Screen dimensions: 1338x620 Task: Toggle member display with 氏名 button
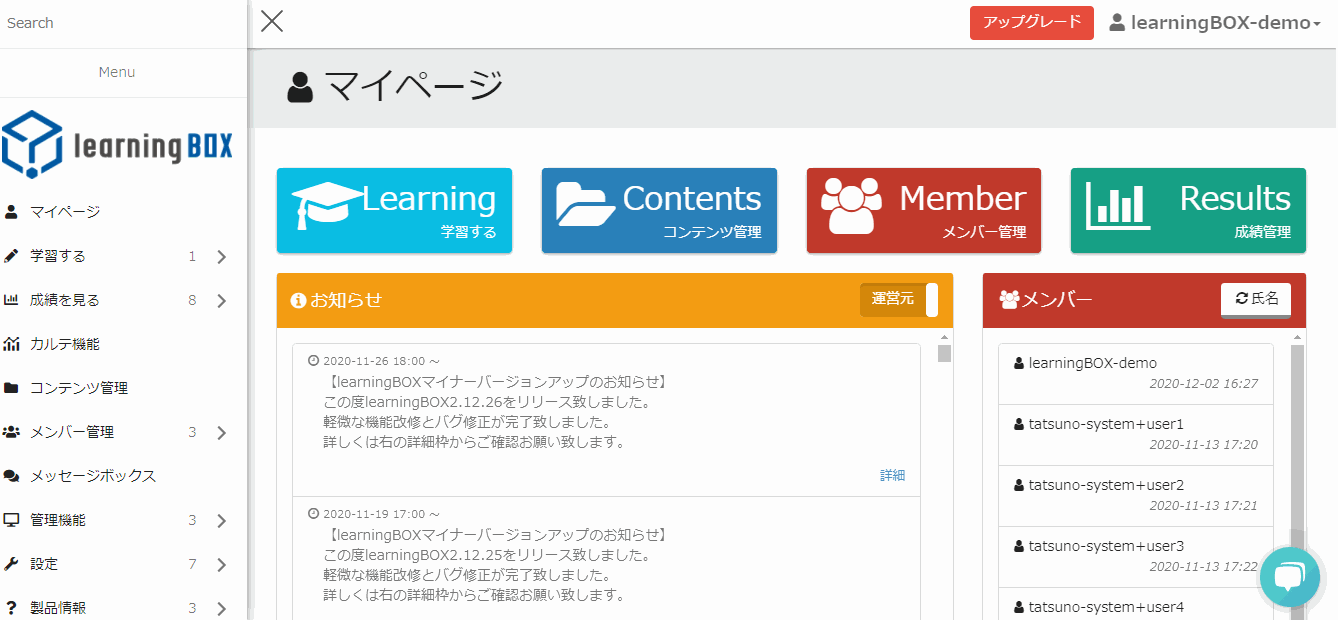(x=1256, y=299)
